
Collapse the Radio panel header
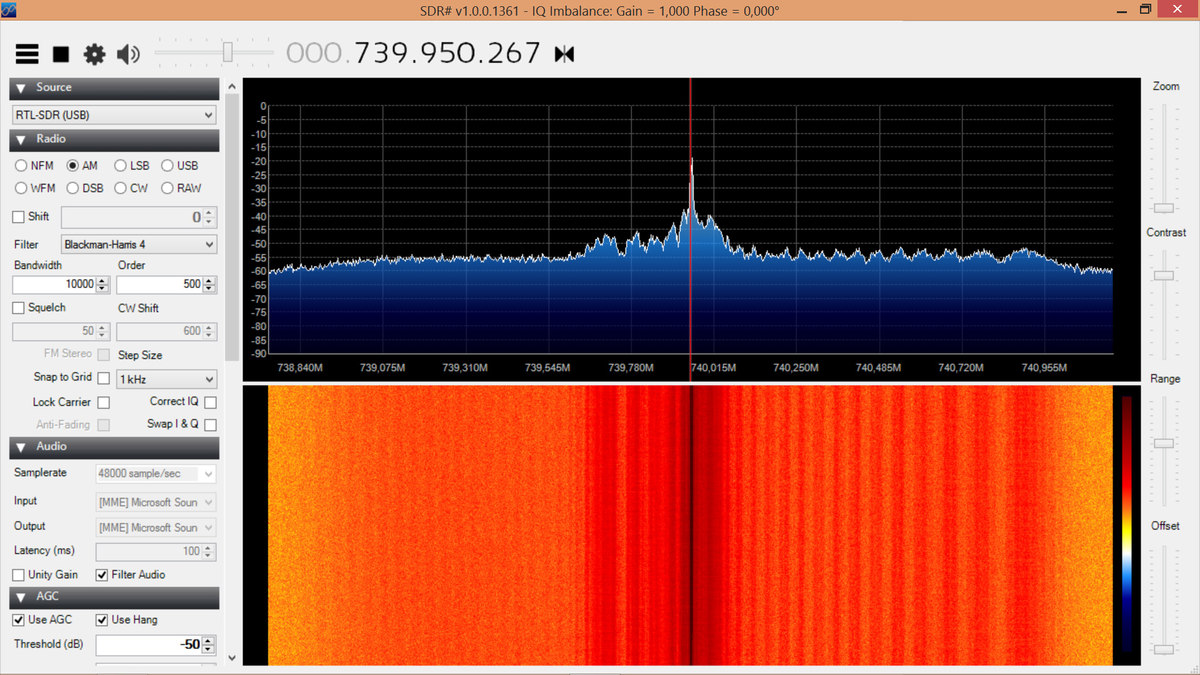coord(114,139)
